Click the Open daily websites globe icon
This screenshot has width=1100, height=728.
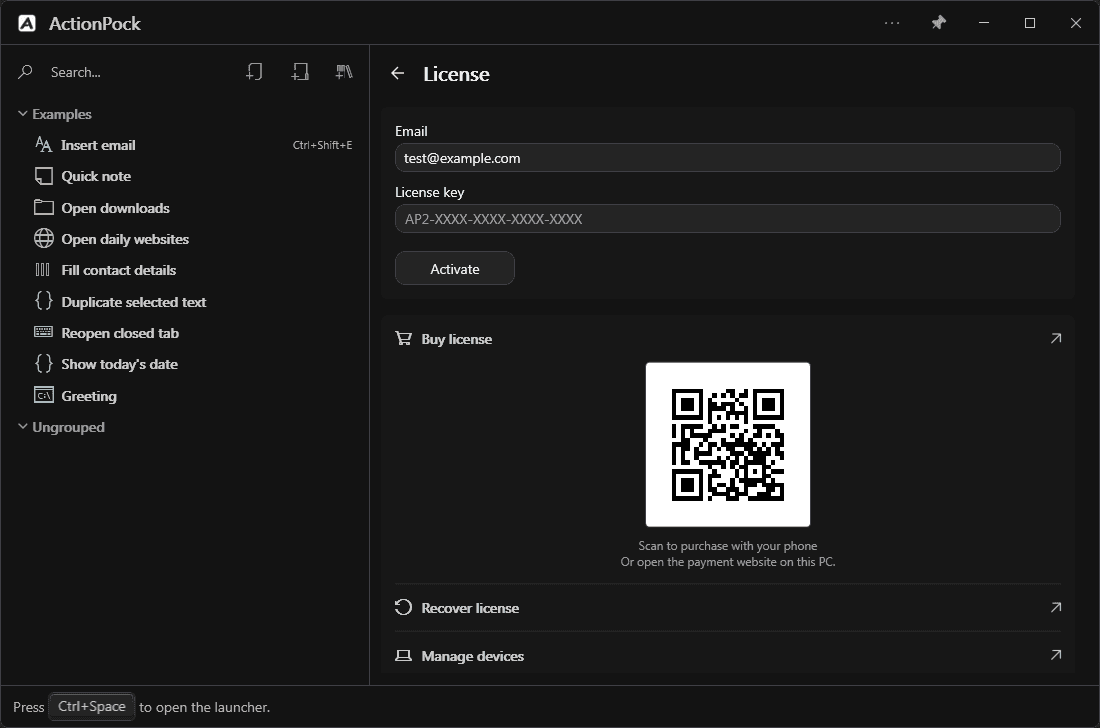(x=43, y=238)
